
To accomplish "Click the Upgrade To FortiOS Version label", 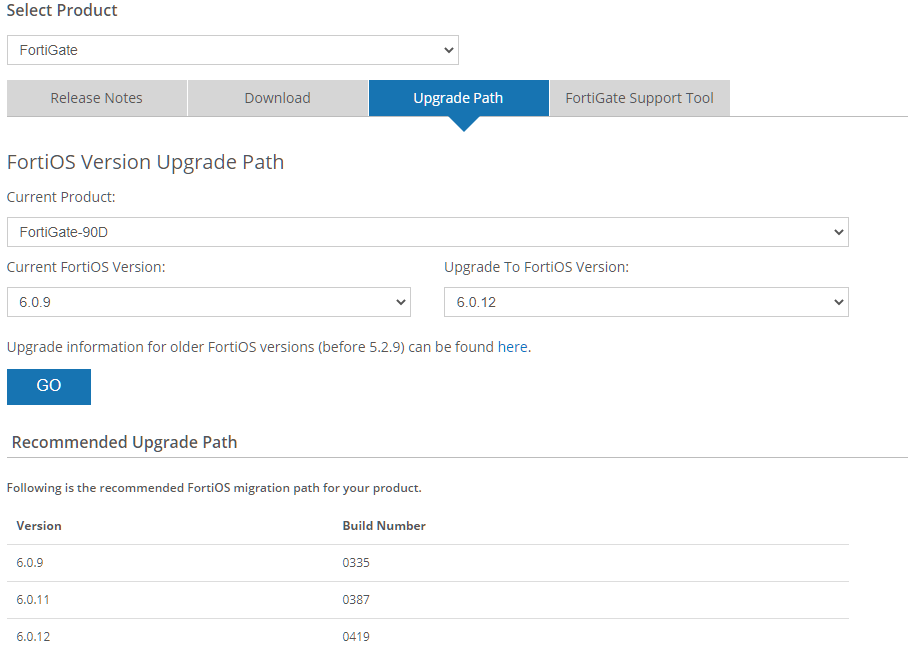I will 536,267.
